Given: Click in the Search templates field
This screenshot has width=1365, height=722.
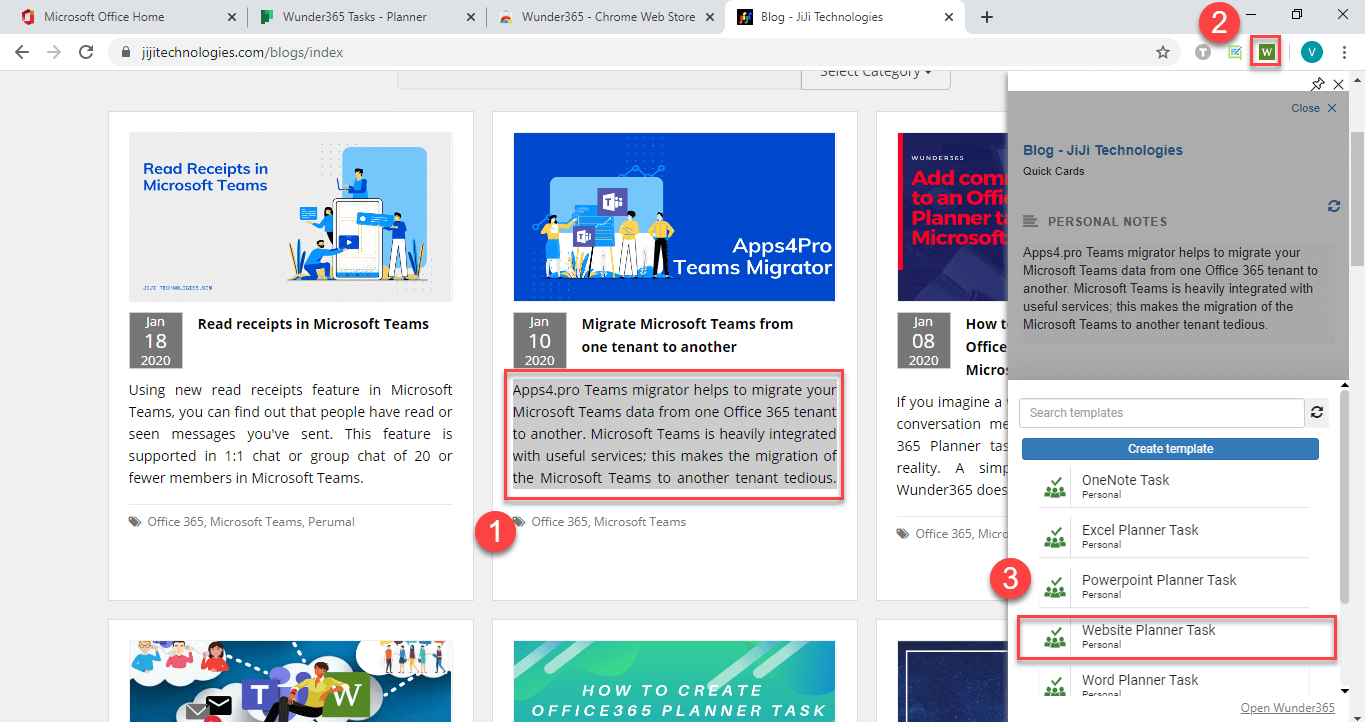Looking at the screenshot, I should 1161,413.
